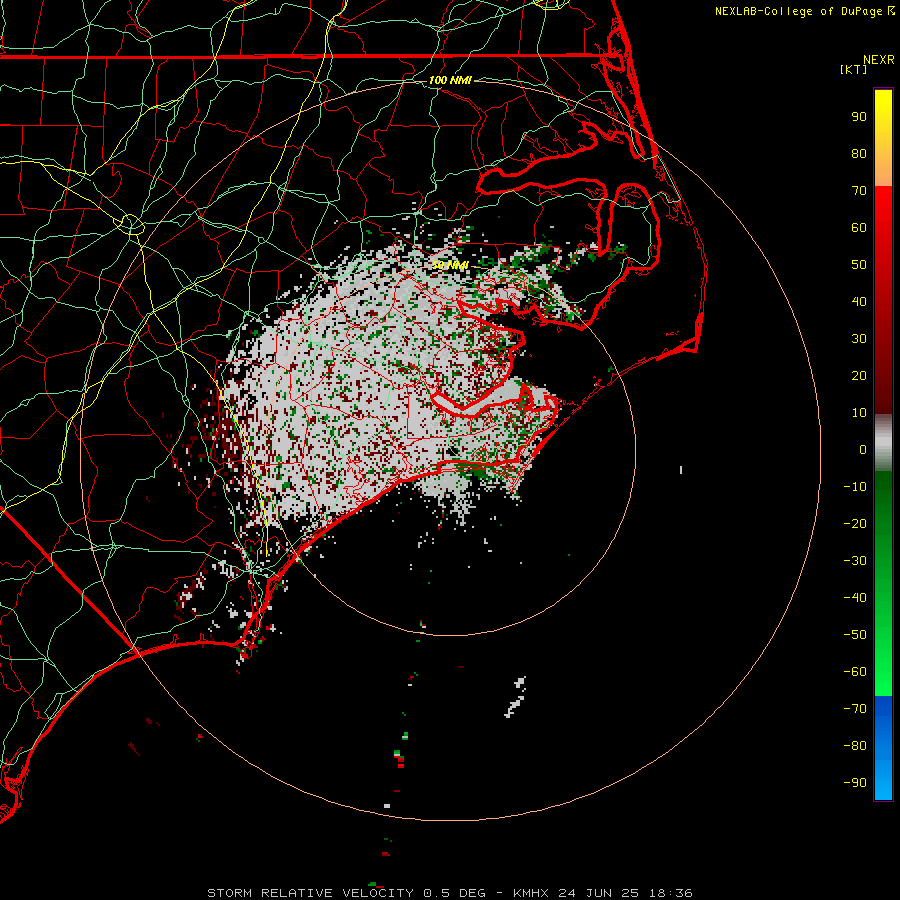Click the -90 value on velocity scale
900x900 pixels.
855,783
